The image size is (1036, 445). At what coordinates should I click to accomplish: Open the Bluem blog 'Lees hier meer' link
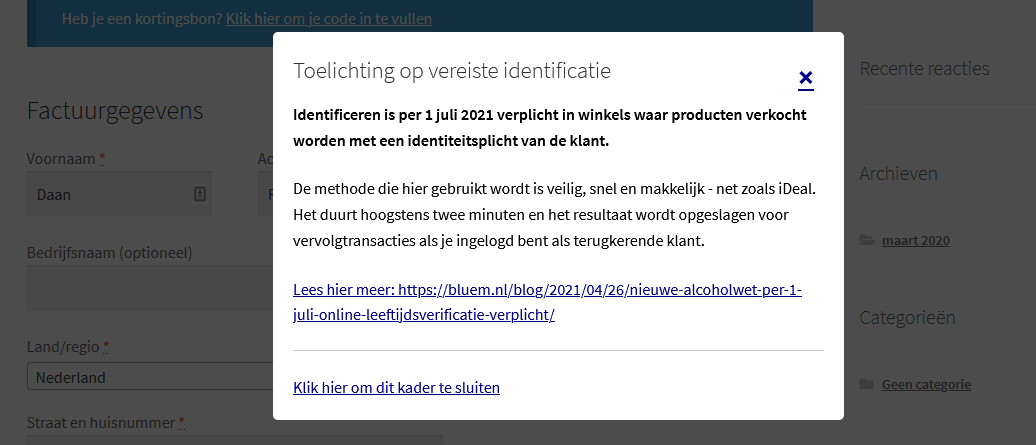tap(547, 302)
